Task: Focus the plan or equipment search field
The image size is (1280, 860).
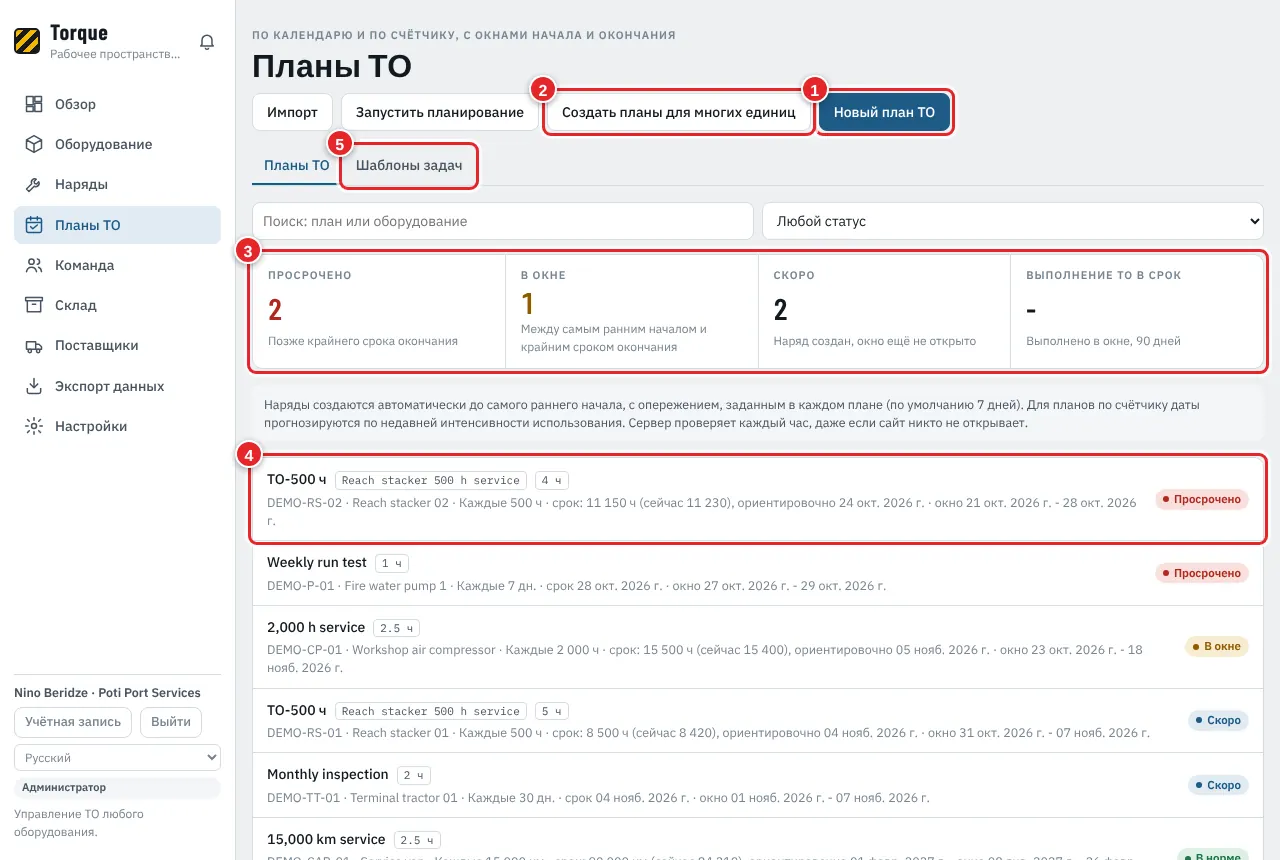Action: point(502,221)
